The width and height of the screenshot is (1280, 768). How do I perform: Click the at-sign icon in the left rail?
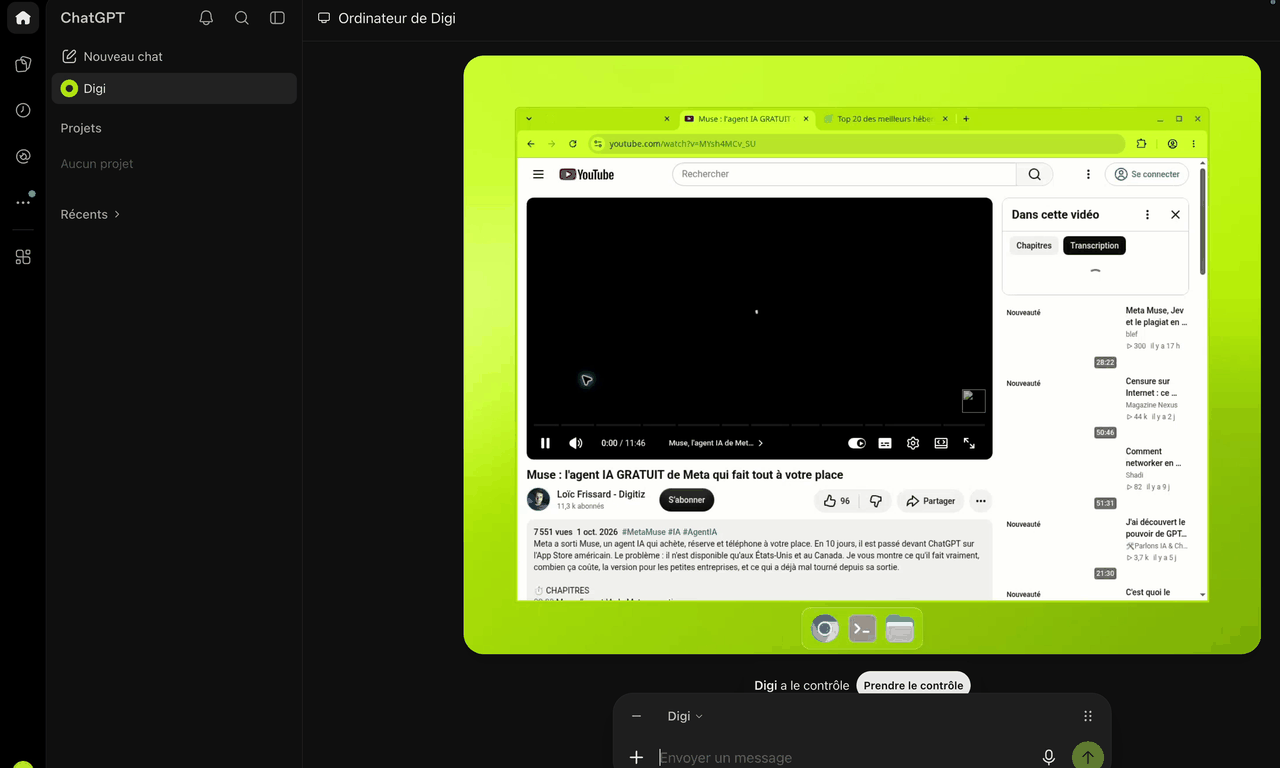point(23,156)
